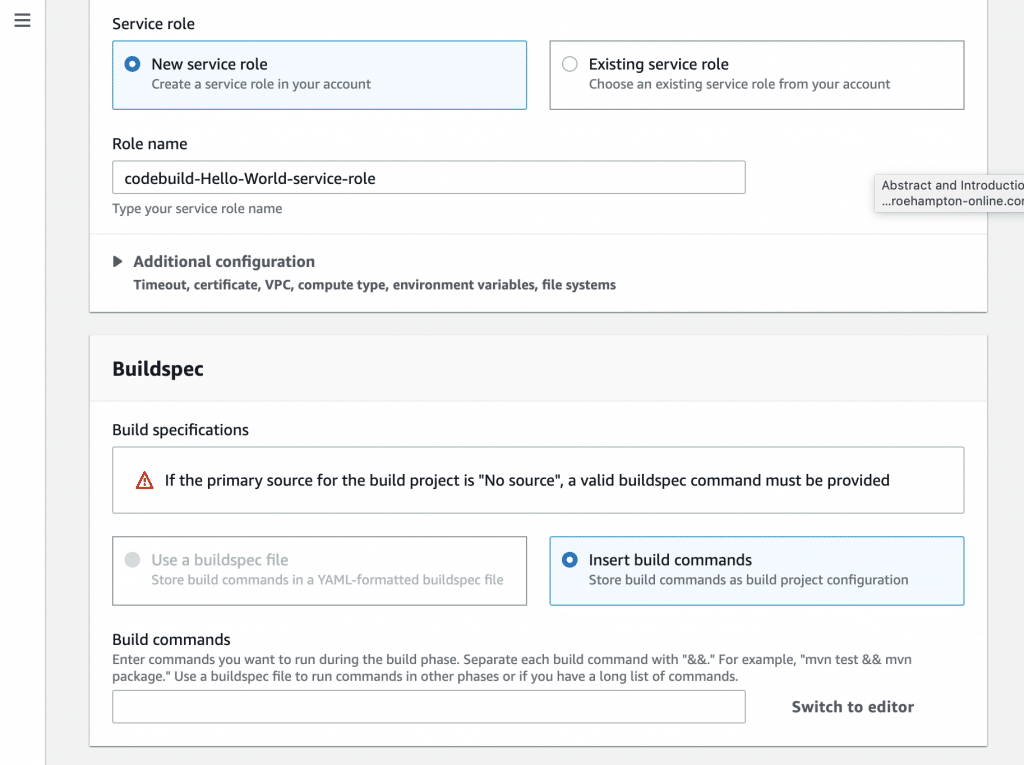Choose the Existing service role option
The height and width of the screenshot is (765, 1024).
[x=570, y=64]
